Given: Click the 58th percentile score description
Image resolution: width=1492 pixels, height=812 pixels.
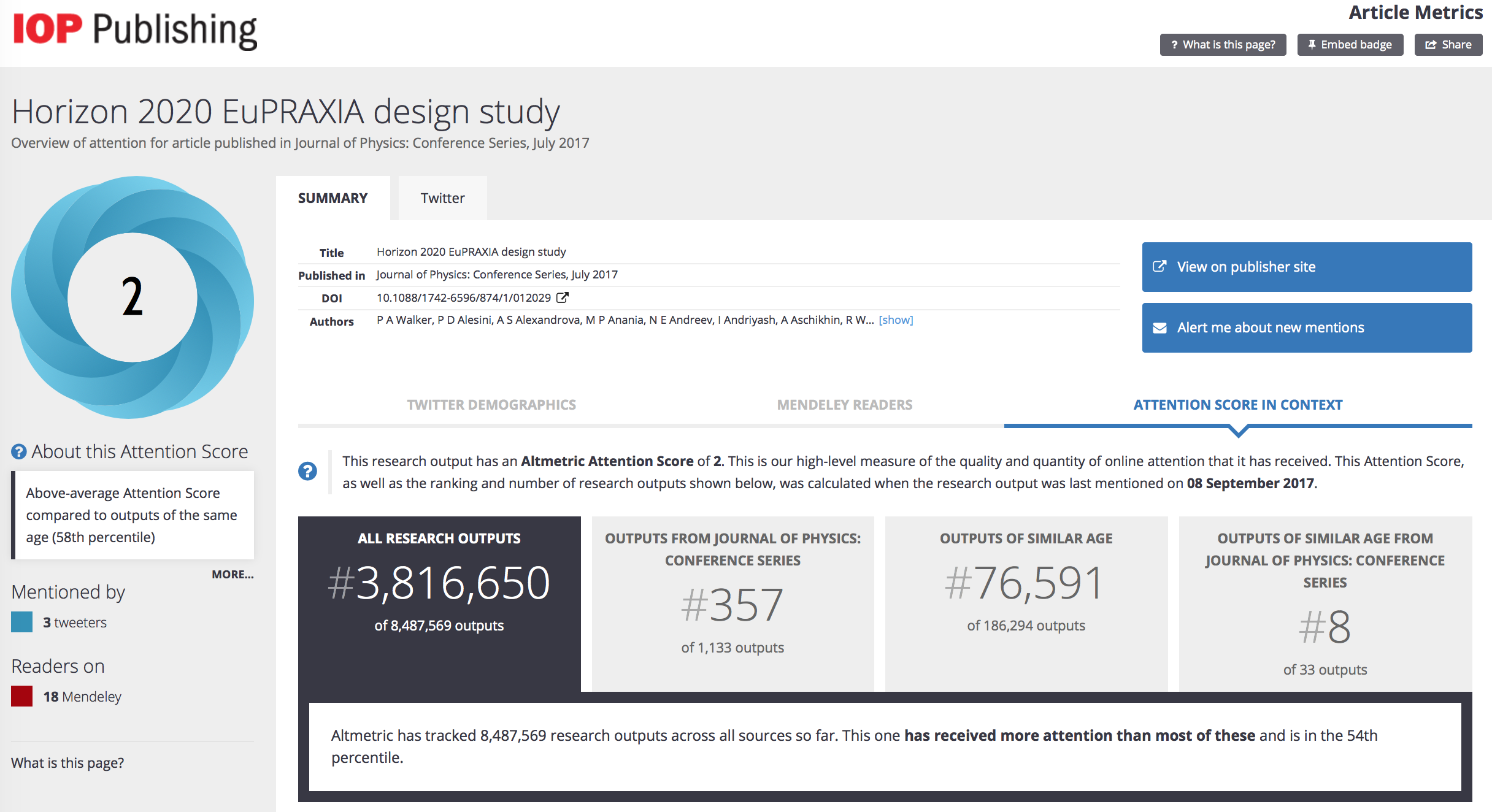Looking at the screenshot, I should coord(131,515).
